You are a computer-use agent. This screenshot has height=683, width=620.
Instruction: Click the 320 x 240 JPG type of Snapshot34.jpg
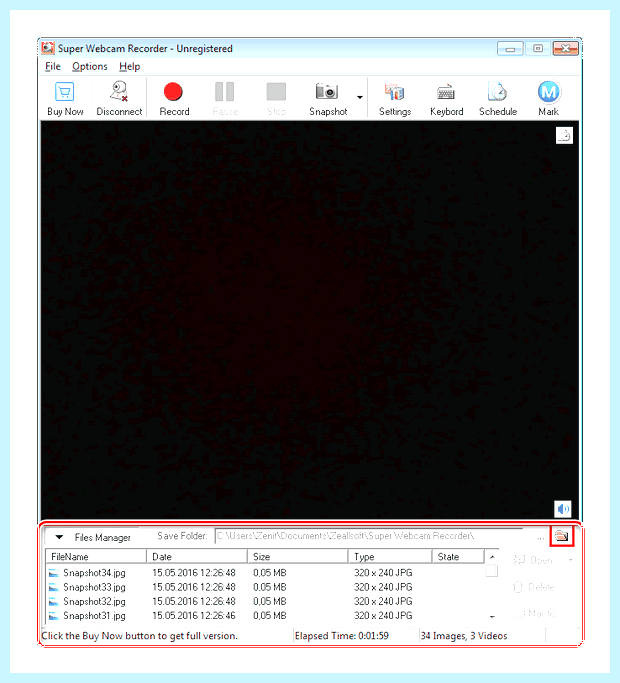click(x=383, y=573)
